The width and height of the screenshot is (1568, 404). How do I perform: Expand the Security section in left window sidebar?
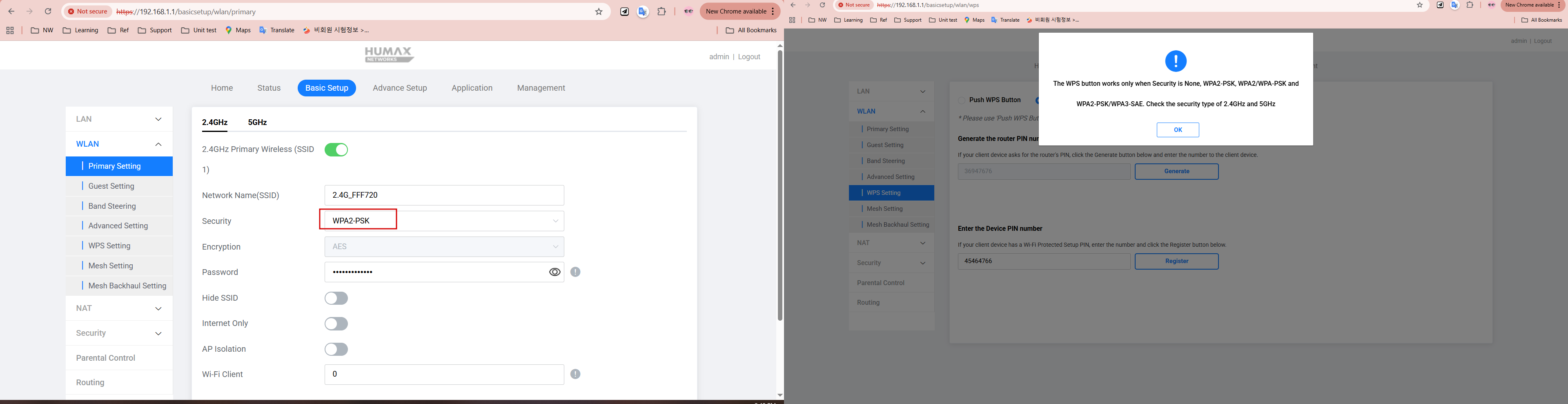tap(119, 333)
